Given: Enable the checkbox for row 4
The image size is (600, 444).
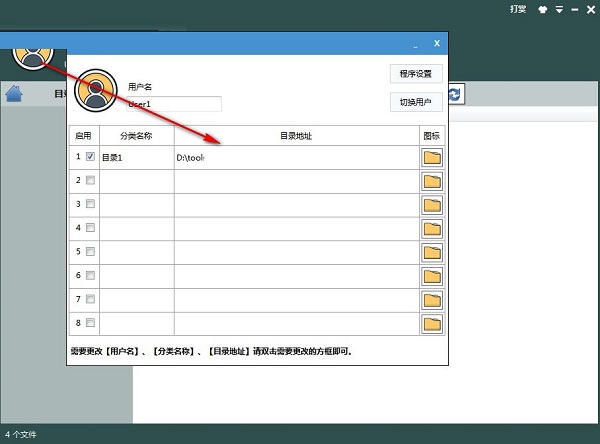Looking at the screenshot, I should [90, 228].
